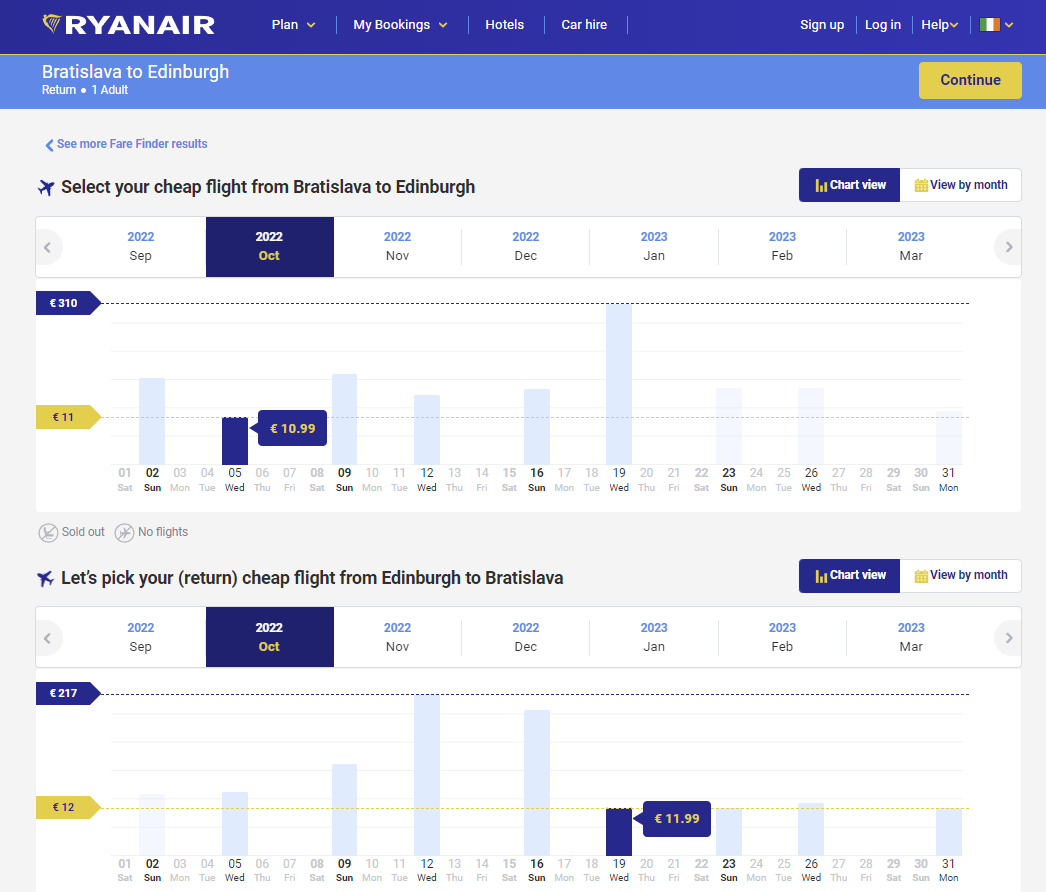Click previous month arrow in outbound carousel
Viewport: 1046px width, 892px height.
tap(48, 247)
